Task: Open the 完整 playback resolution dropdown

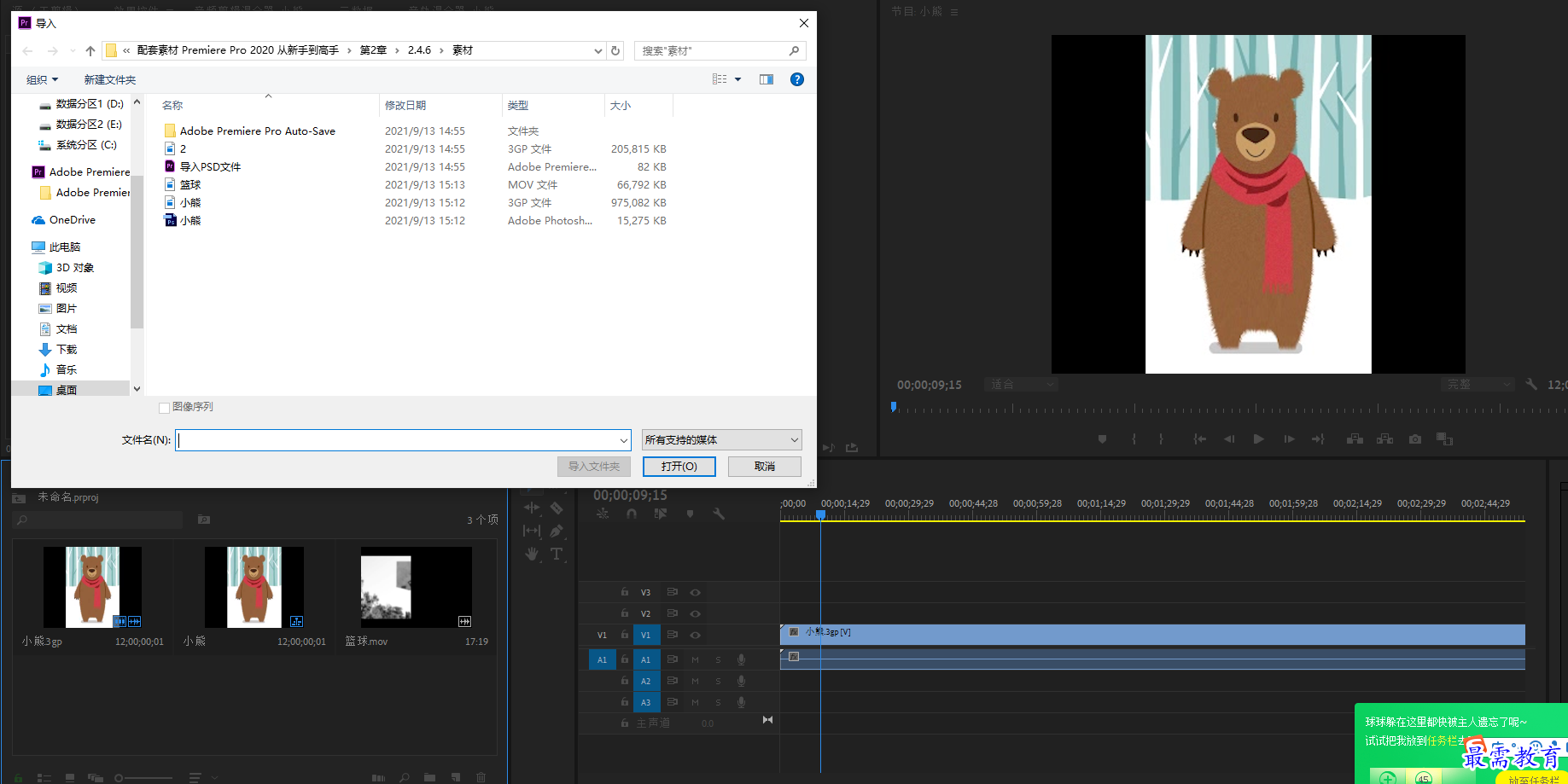Action: pyautogui.click(x=1477, y=385)
